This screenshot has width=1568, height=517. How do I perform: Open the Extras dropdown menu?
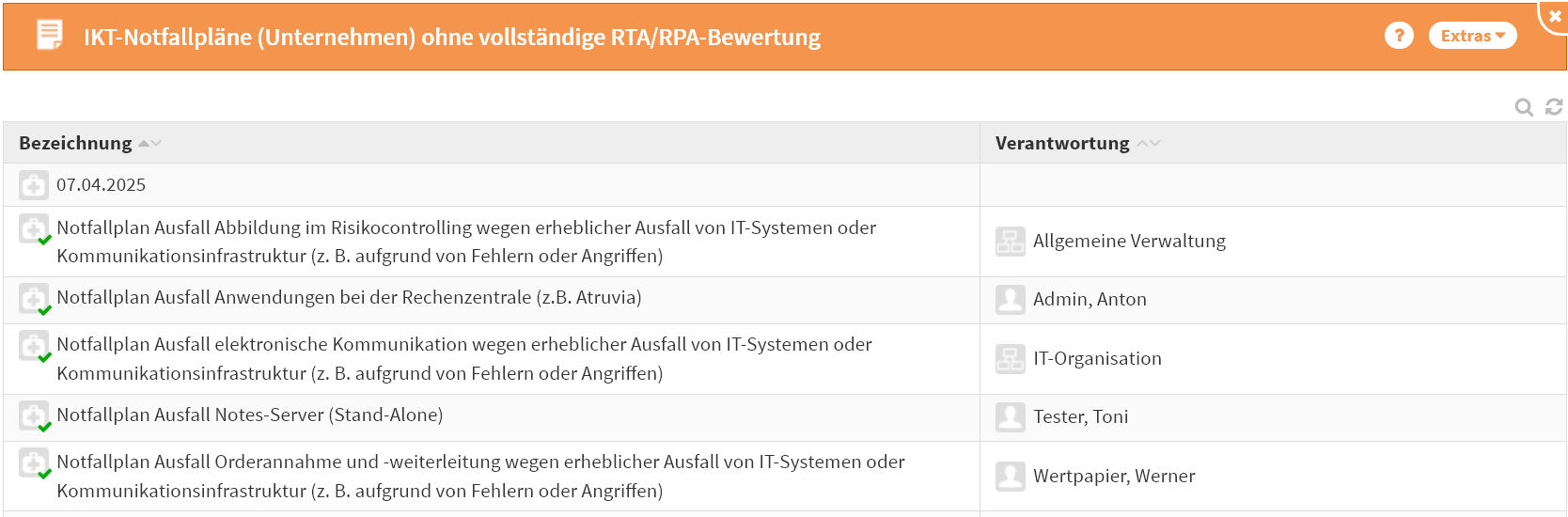coord(1472,36)
